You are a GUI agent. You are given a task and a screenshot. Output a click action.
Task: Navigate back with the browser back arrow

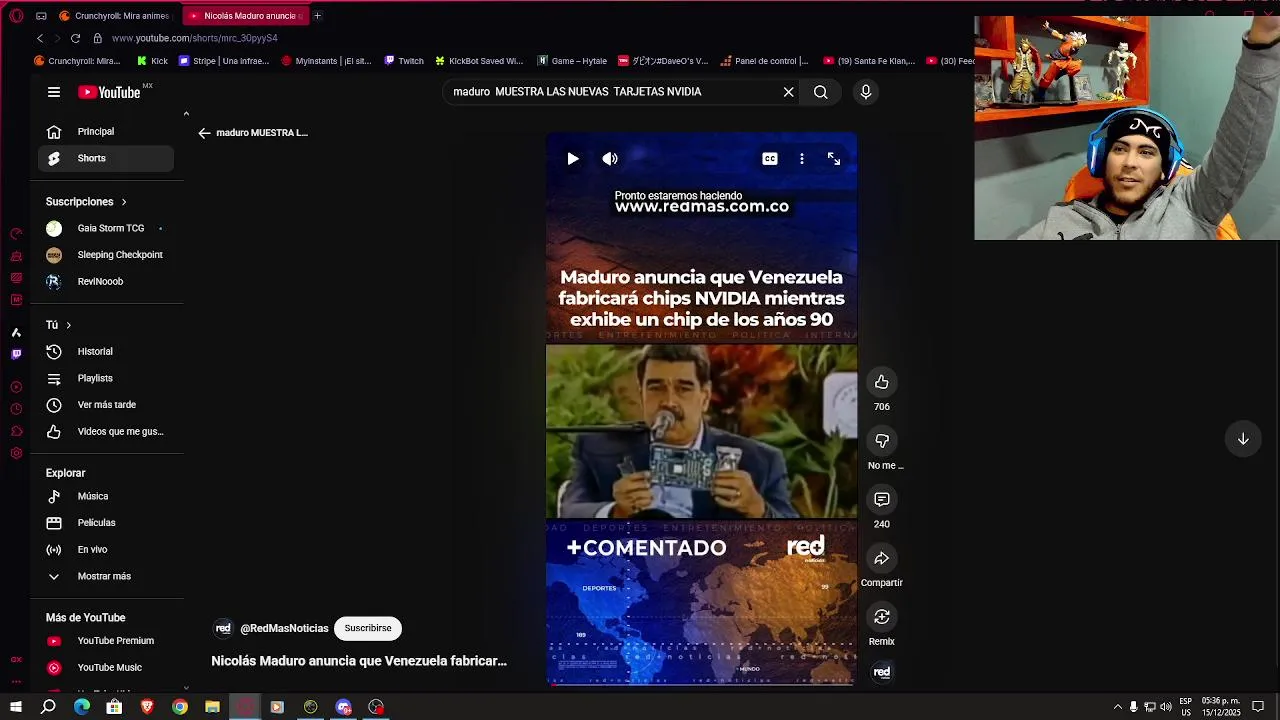(x=40, y=38)
